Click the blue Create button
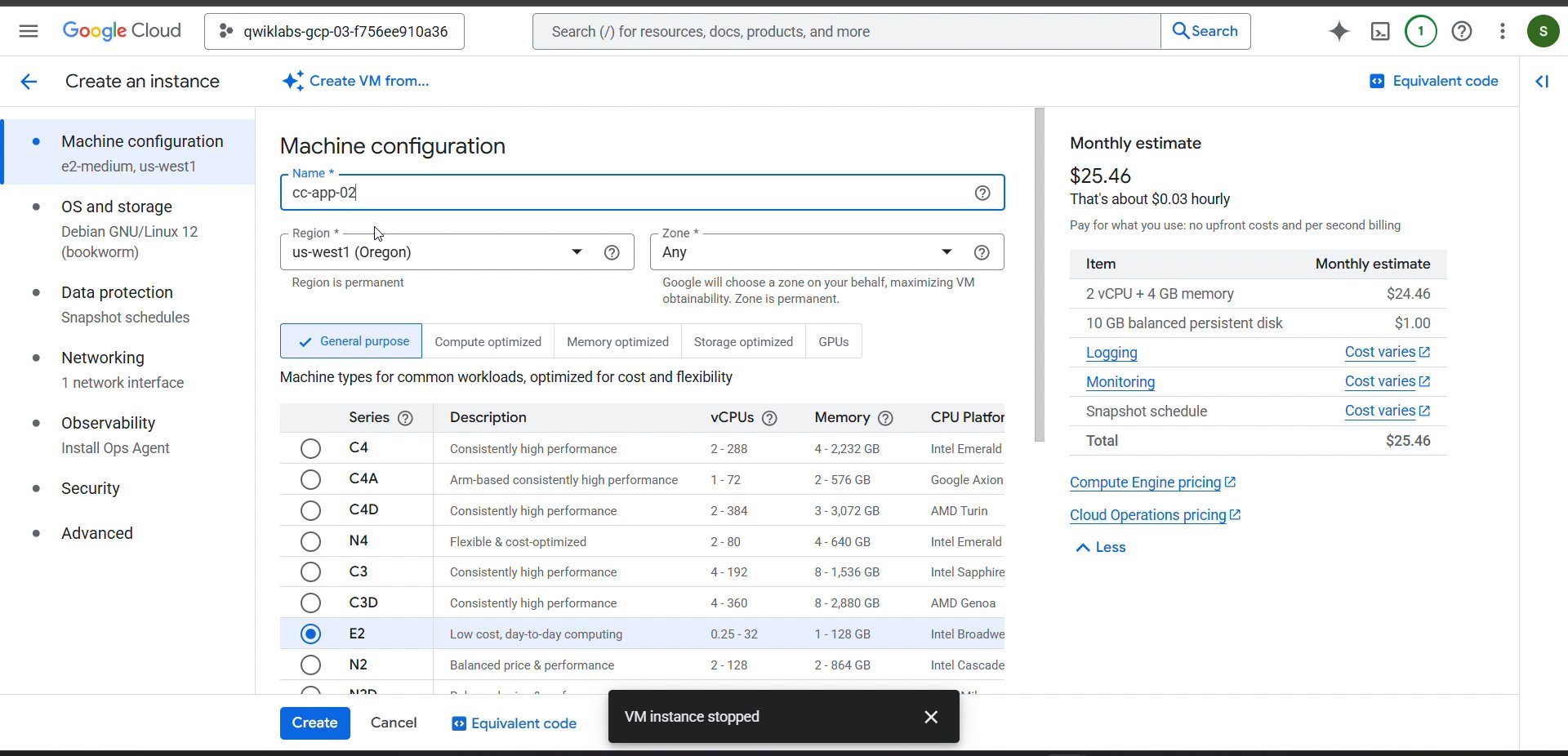This screenshot has height=756, width=1568. (x=315, y=723)
